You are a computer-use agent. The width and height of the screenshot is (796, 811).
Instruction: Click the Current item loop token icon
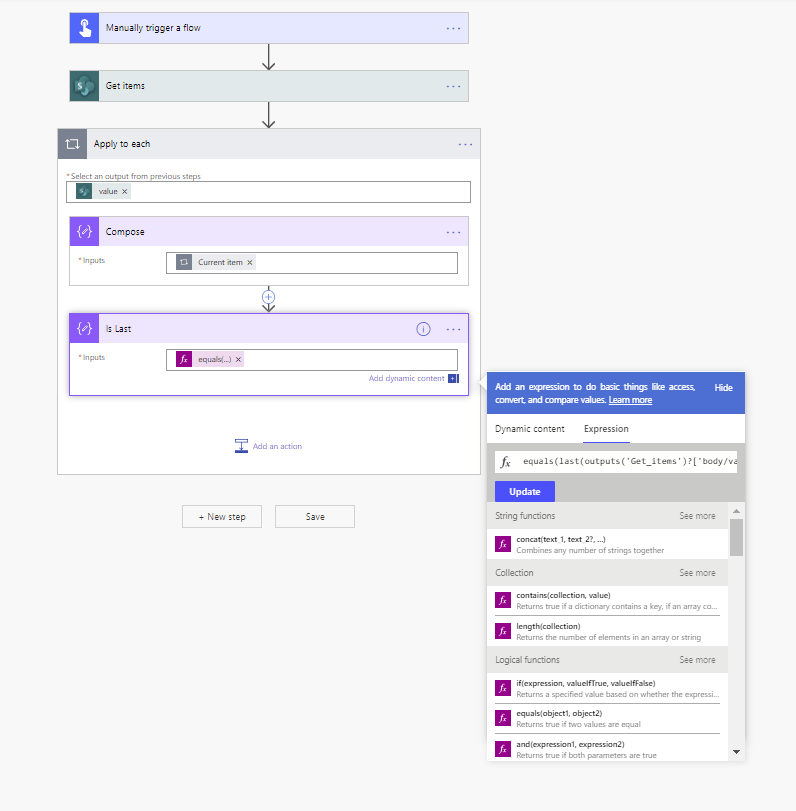point(184,262)
